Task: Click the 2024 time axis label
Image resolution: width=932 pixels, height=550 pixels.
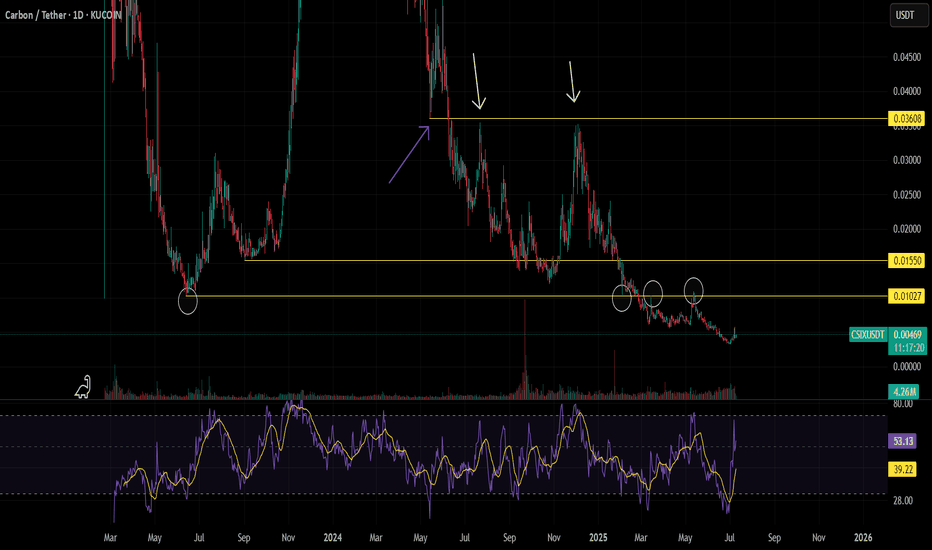Action: 333,538
